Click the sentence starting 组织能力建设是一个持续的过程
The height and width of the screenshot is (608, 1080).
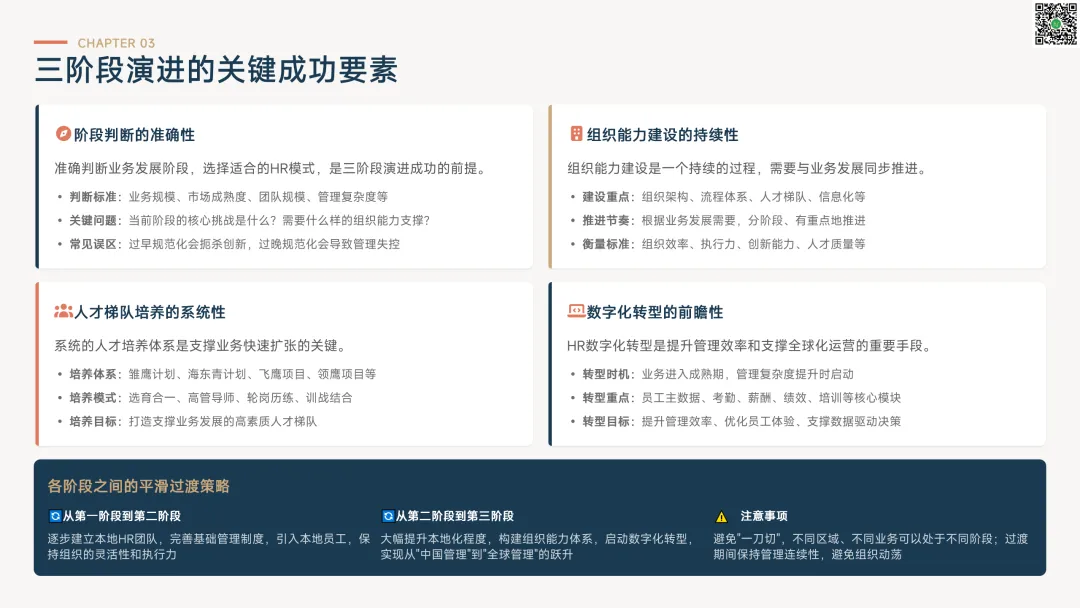pyautogui.click(x=749, y=169)
